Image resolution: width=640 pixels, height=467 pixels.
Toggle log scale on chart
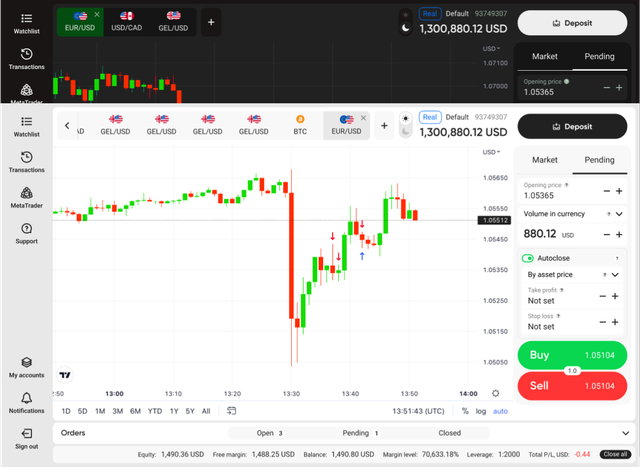click(481, 411)
